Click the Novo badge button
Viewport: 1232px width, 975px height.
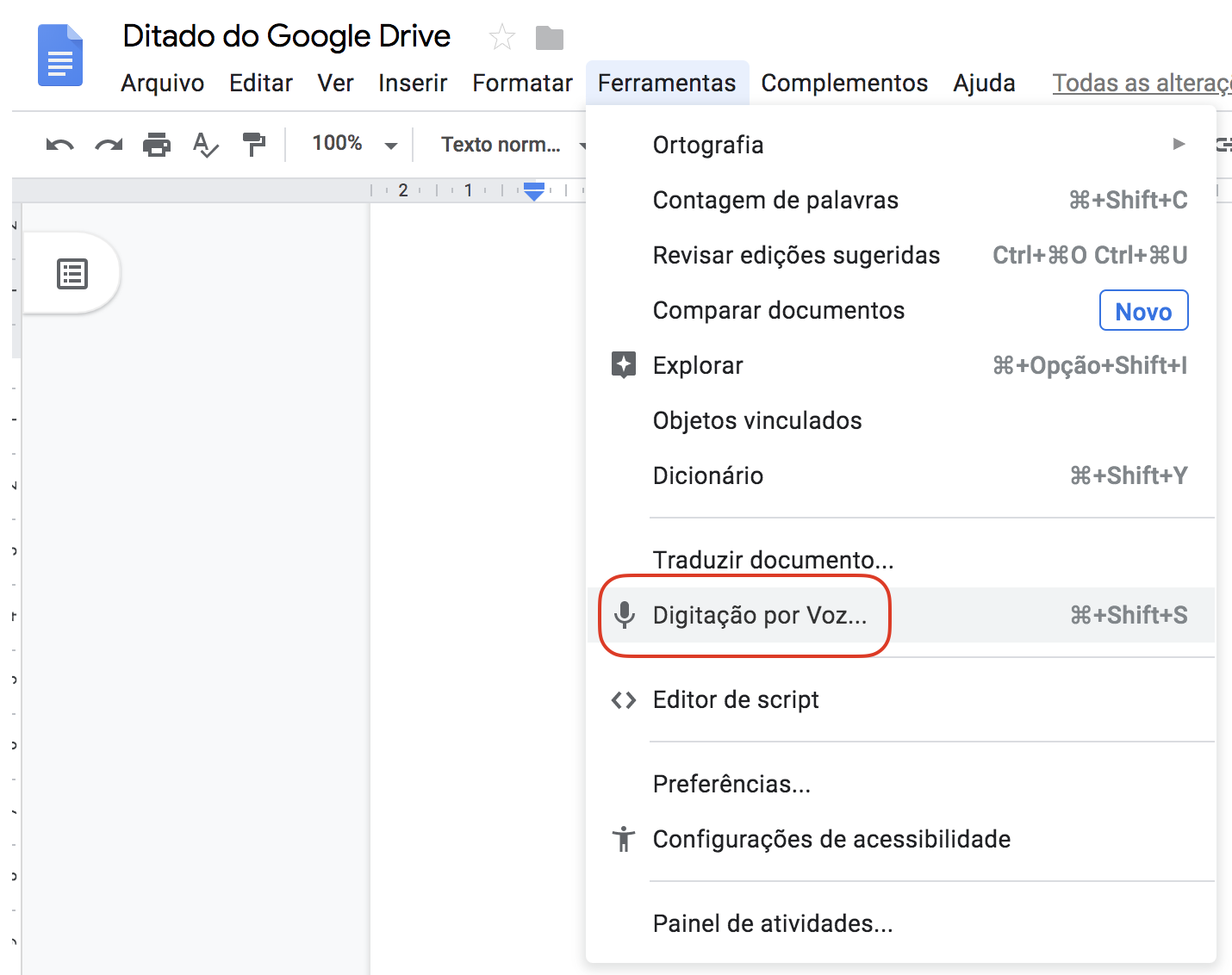(x=1143, y=311)
